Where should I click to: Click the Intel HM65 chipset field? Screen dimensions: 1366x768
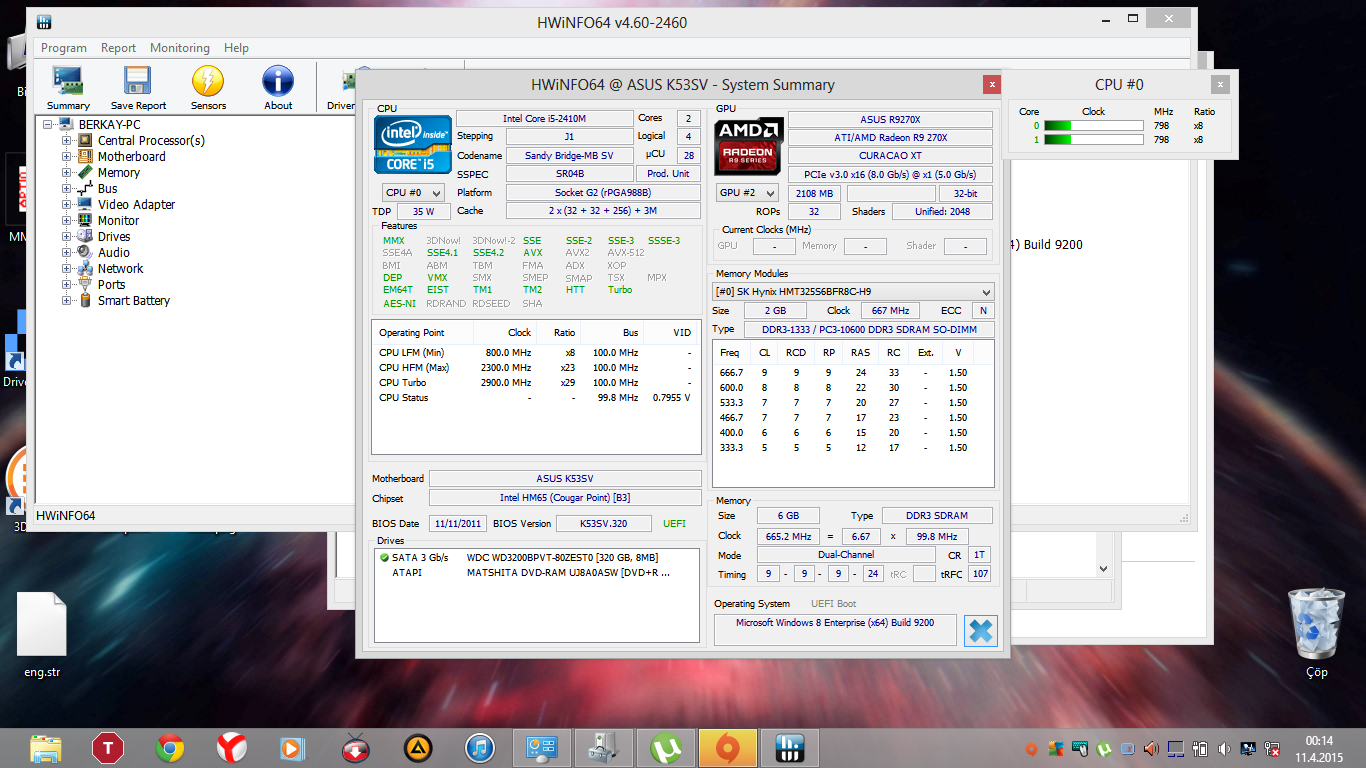565,497
